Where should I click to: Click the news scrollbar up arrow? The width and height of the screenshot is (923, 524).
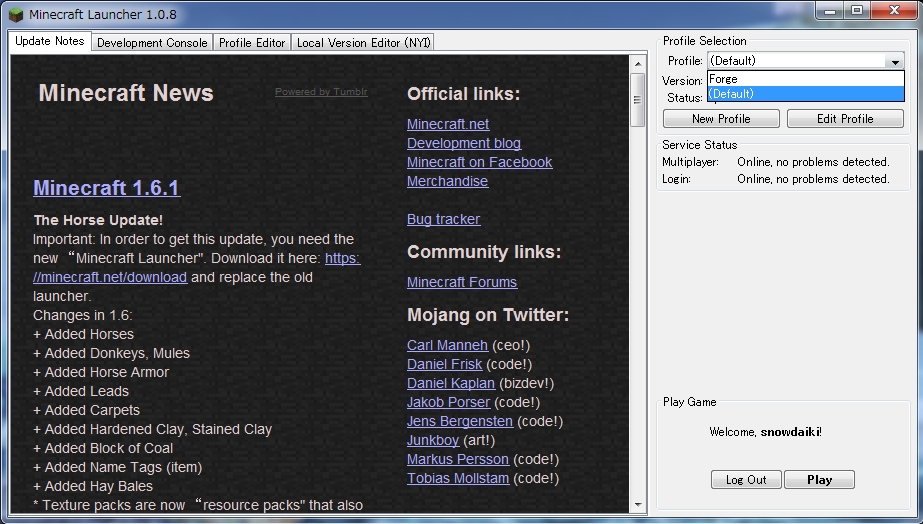point(638,63)
